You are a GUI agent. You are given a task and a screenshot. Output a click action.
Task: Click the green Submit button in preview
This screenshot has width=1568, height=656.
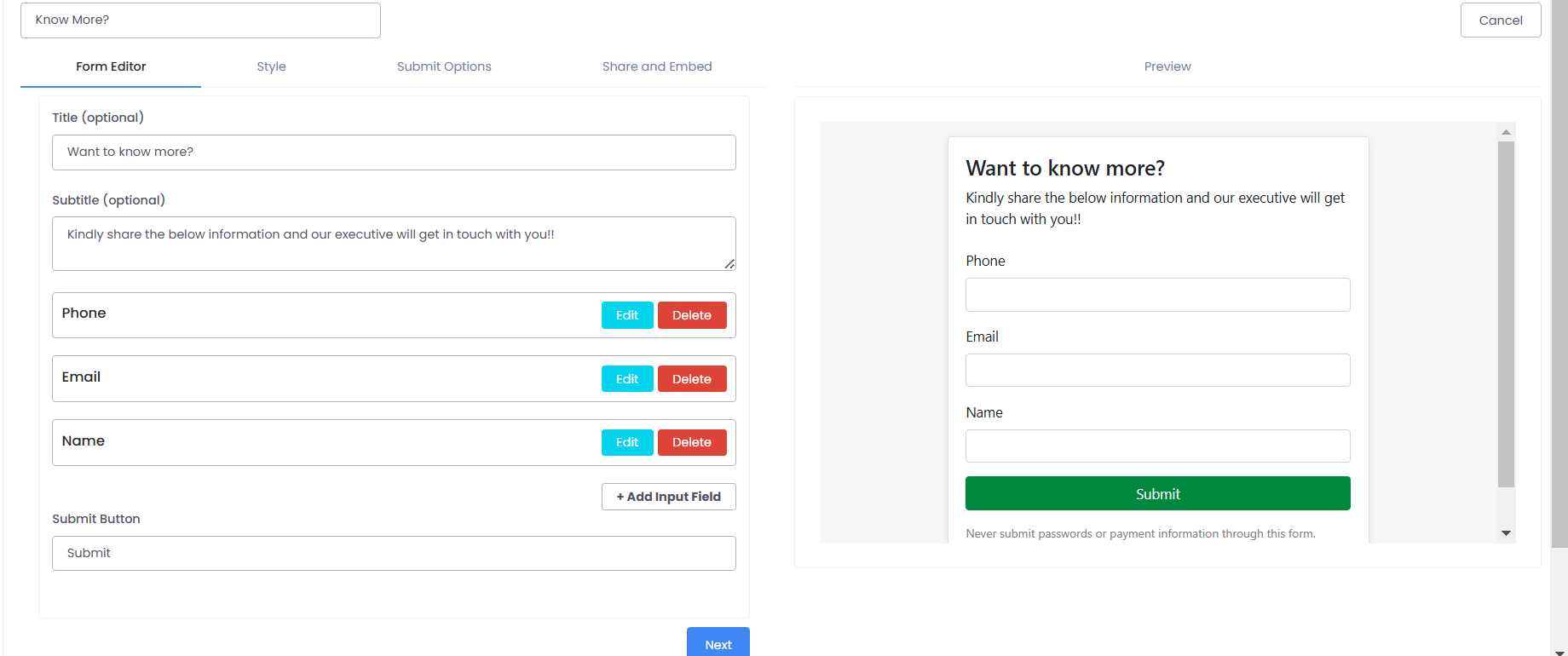pos(1157,494)
